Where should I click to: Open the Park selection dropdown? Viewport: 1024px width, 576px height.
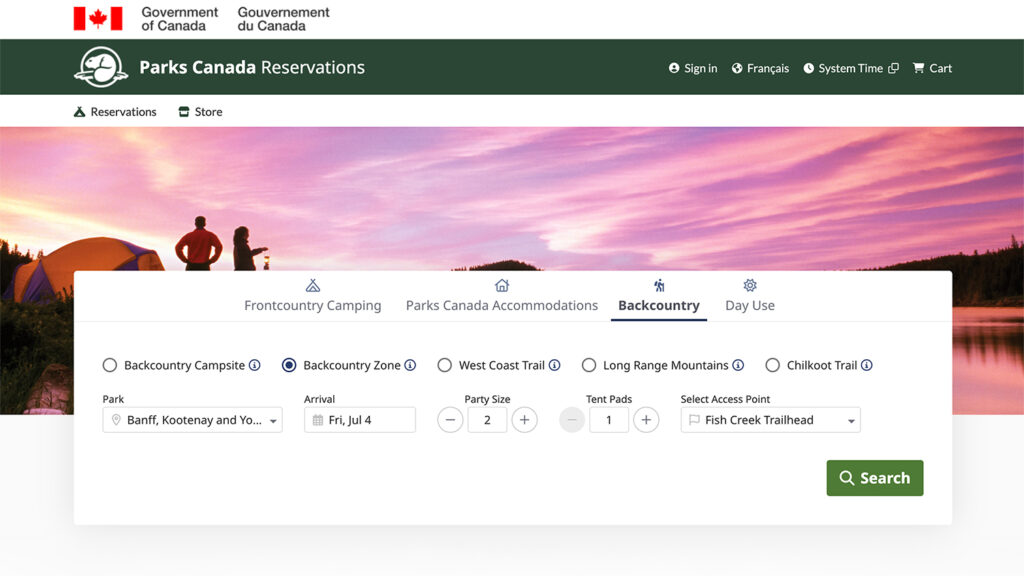point(191,420)
